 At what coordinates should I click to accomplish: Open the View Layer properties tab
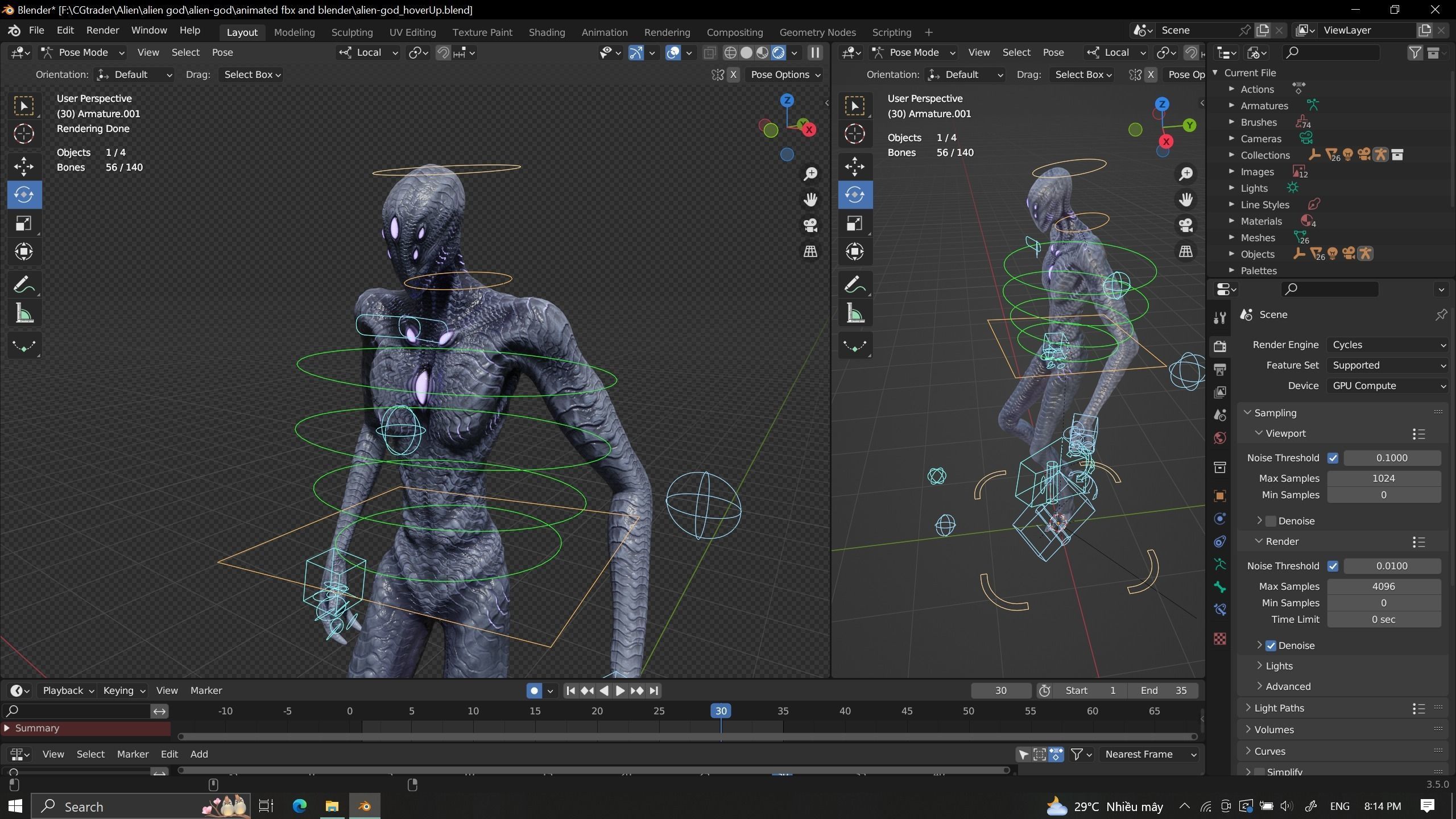tap(1219, 392)
